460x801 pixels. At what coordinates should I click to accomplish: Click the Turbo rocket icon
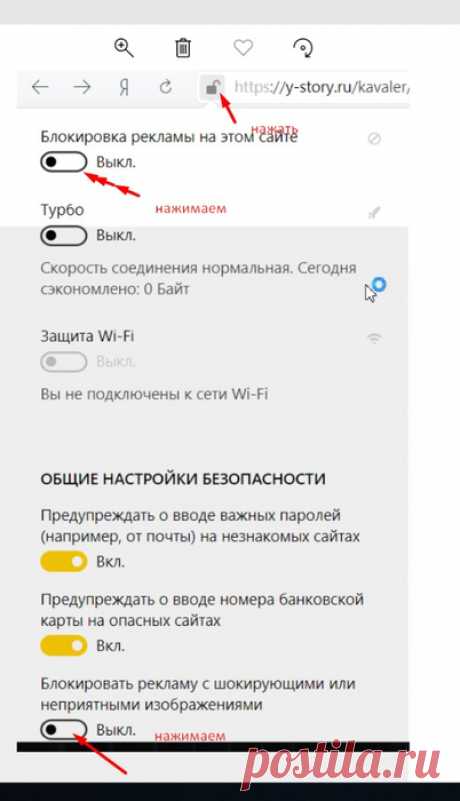[x=374, y=213]
